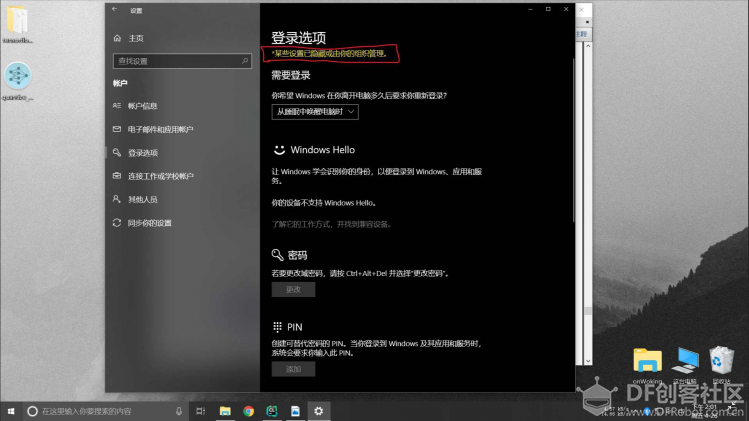Click the Settings content vertical scrollbar

573,140
